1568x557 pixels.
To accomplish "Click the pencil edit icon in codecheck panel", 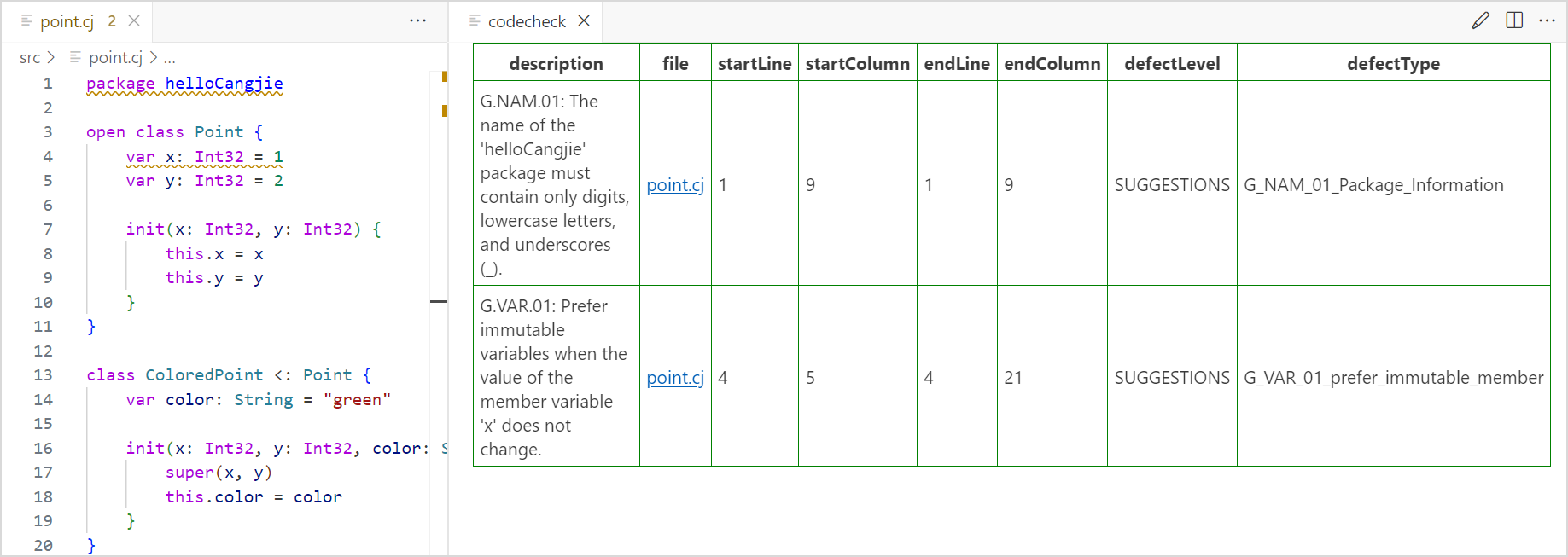I will click(1480, 20).
